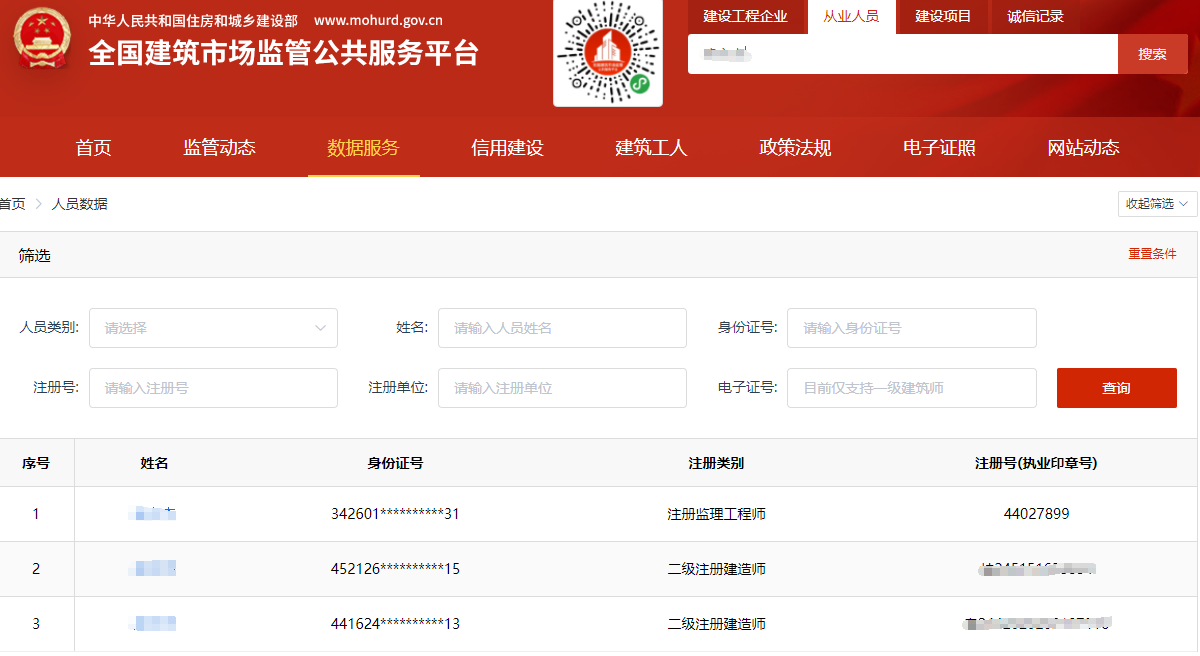Click registration number 44027899 in row 1

pos(1036,514)
